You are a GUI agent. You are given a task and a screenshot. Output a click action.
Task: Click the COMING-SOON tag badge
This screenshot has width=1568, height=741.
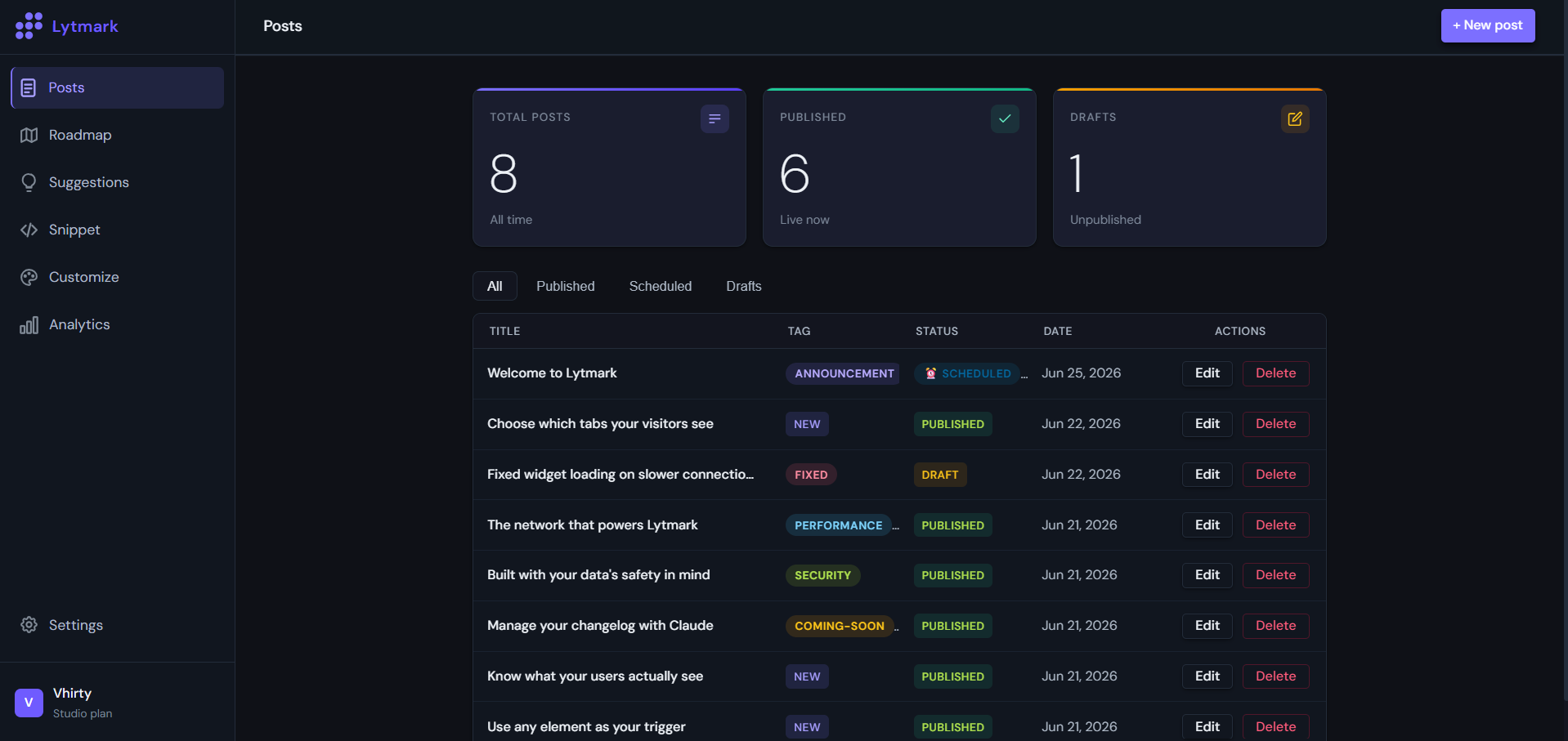840,626
